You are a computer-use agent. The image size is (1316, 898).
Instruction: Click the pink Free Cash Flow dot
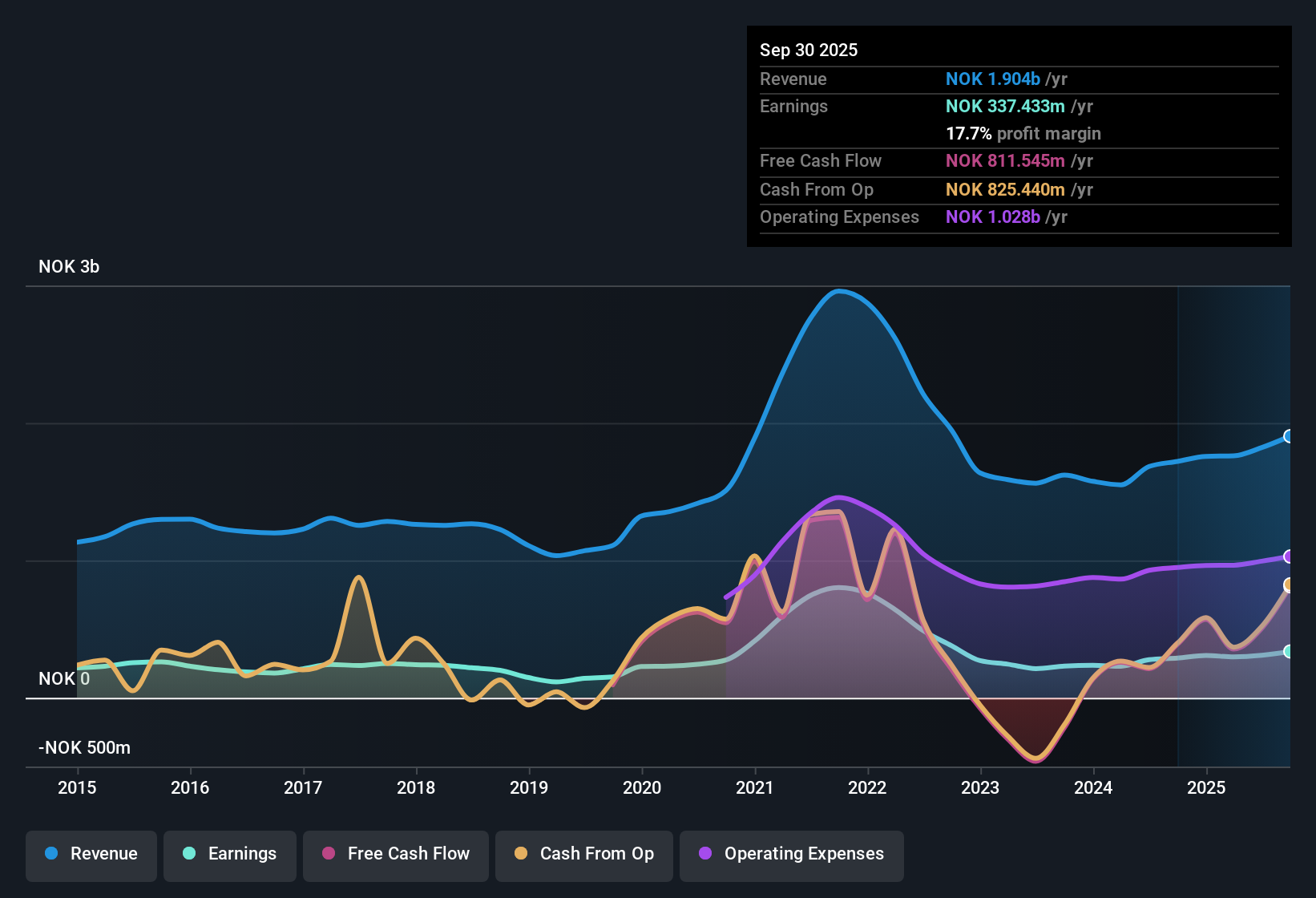tap(329, 853)
